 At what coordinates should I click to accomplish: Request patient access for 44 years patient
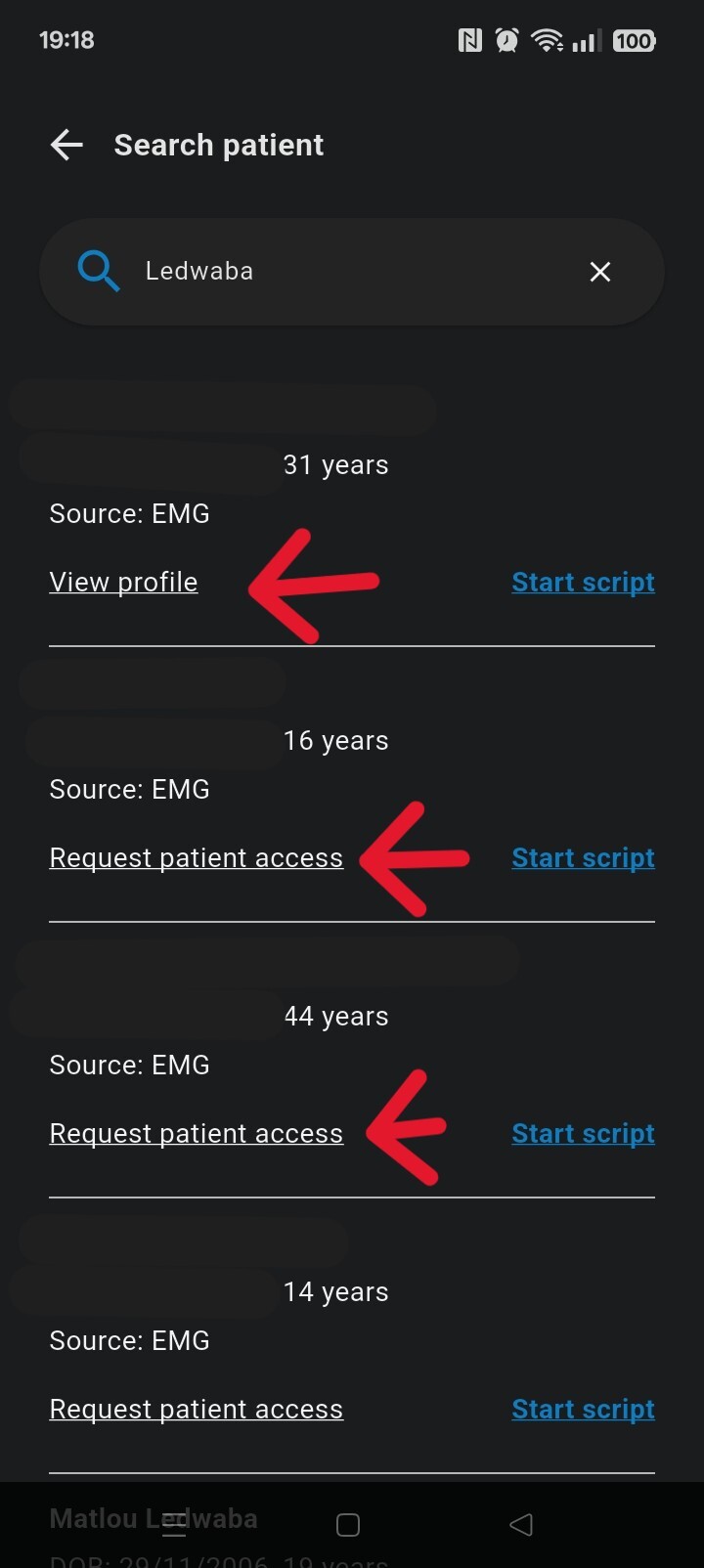tap(196, 1134)
